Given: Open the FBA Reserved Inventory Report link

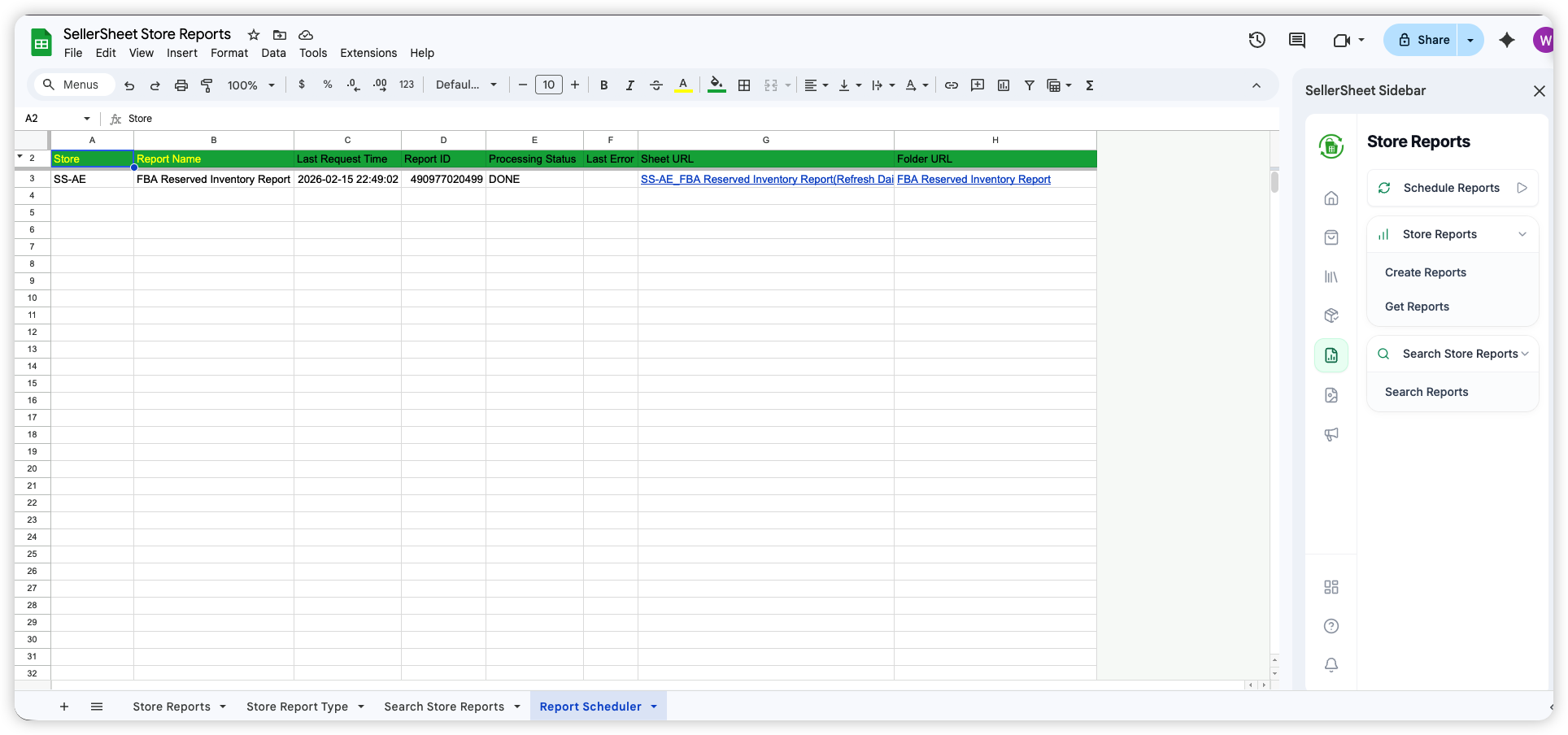Looking at the screenshot, I should pos(973,179).
